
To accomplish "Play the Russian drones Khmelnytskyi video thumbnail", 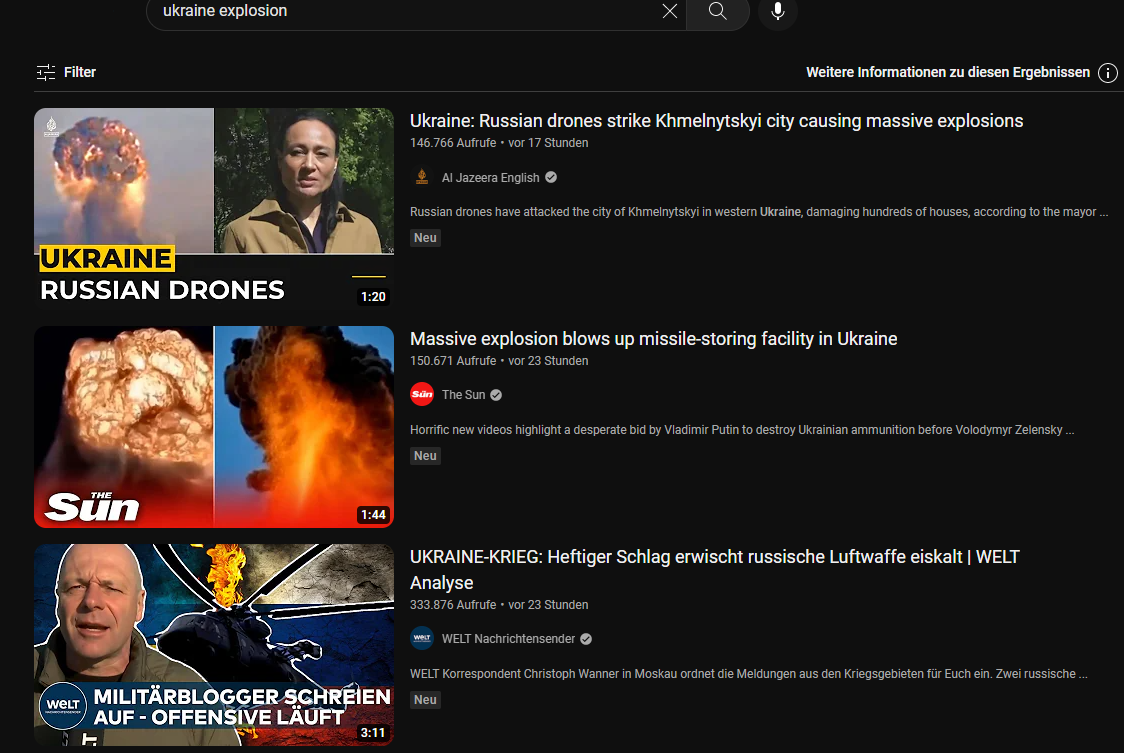I will pyautogui.click(x=214, y=209).
